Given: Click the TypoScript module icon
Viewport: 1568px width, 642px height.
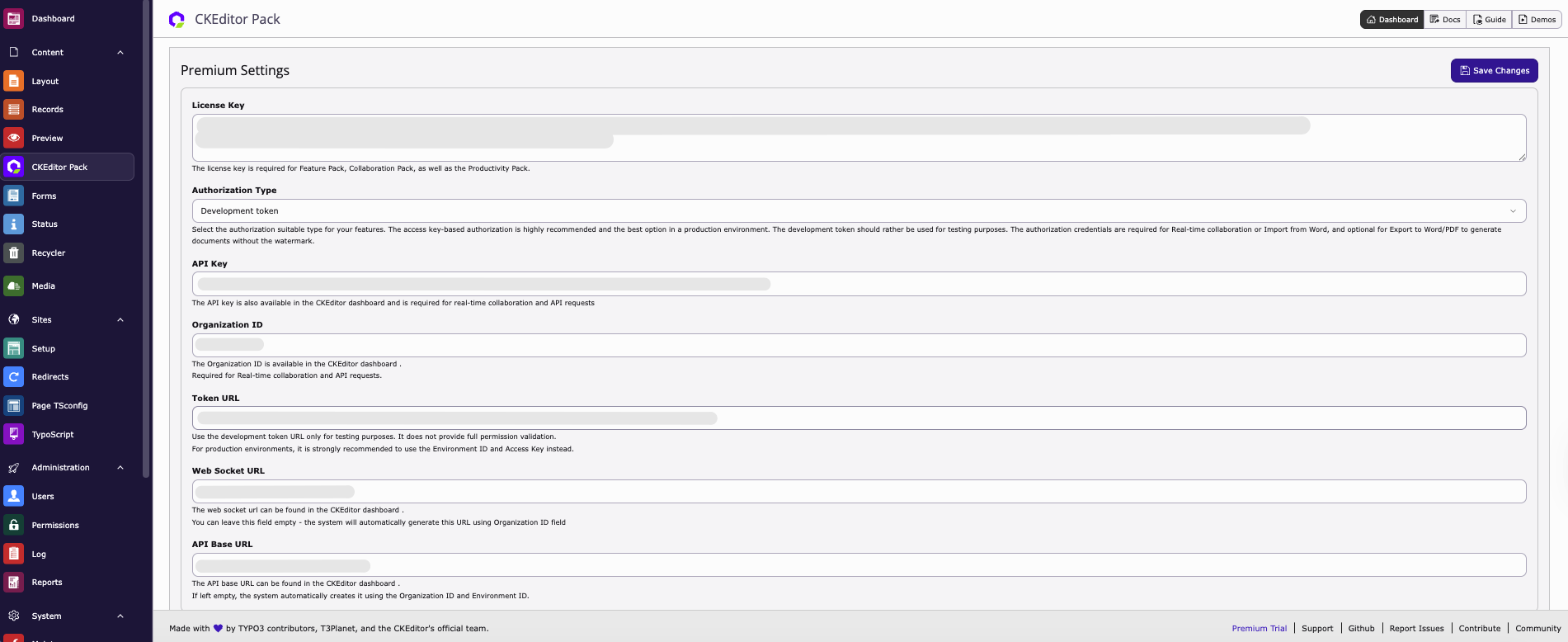Looking at the screenshot, I should pos(14,434).
